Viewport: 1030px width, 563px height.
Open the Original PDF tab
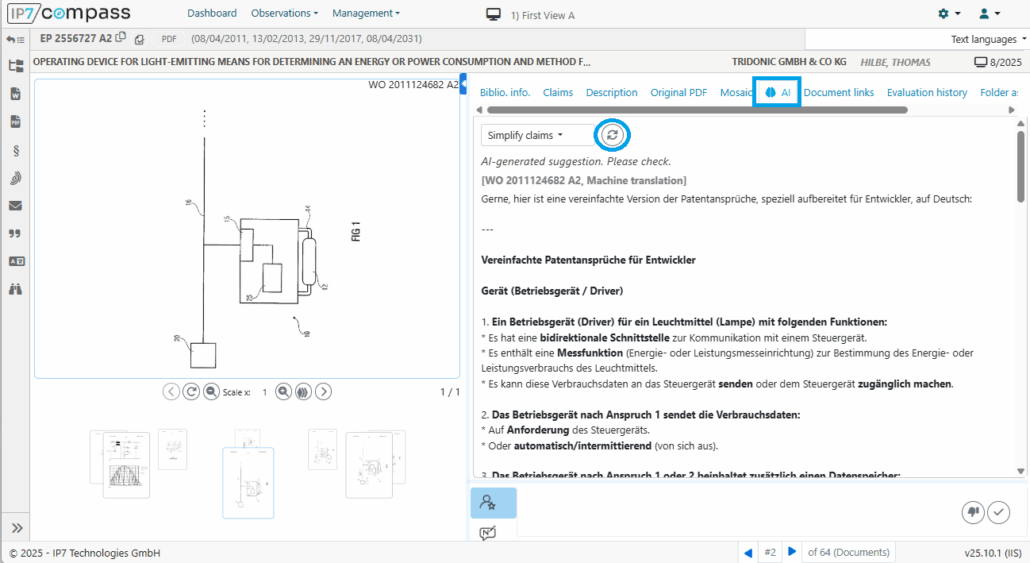pyautogui.click(x=678, y=92)
